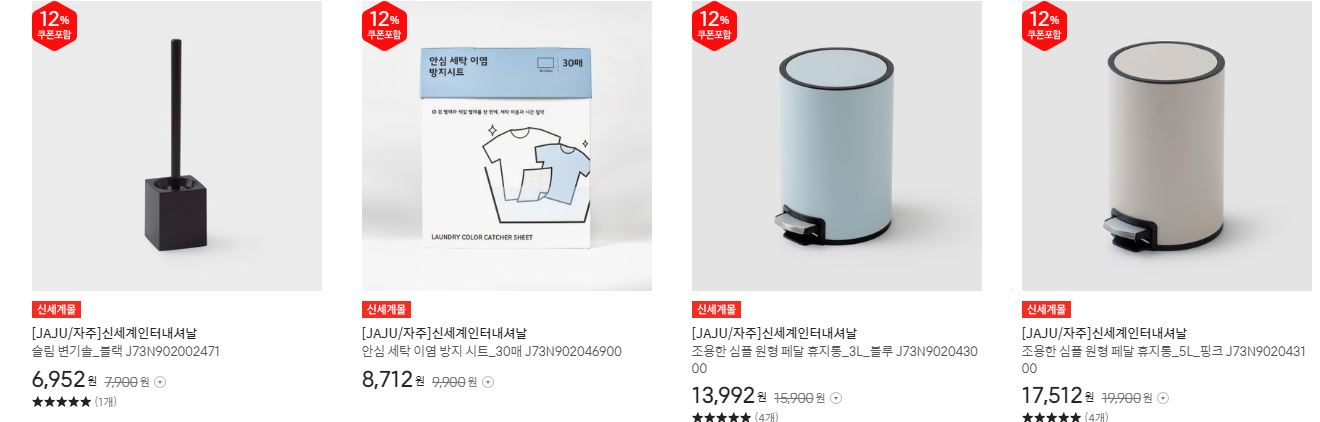
Task: Open 조용한 심플 원형 페달 휴지통_3L_블루 link
Action: [x=835, y=360]
